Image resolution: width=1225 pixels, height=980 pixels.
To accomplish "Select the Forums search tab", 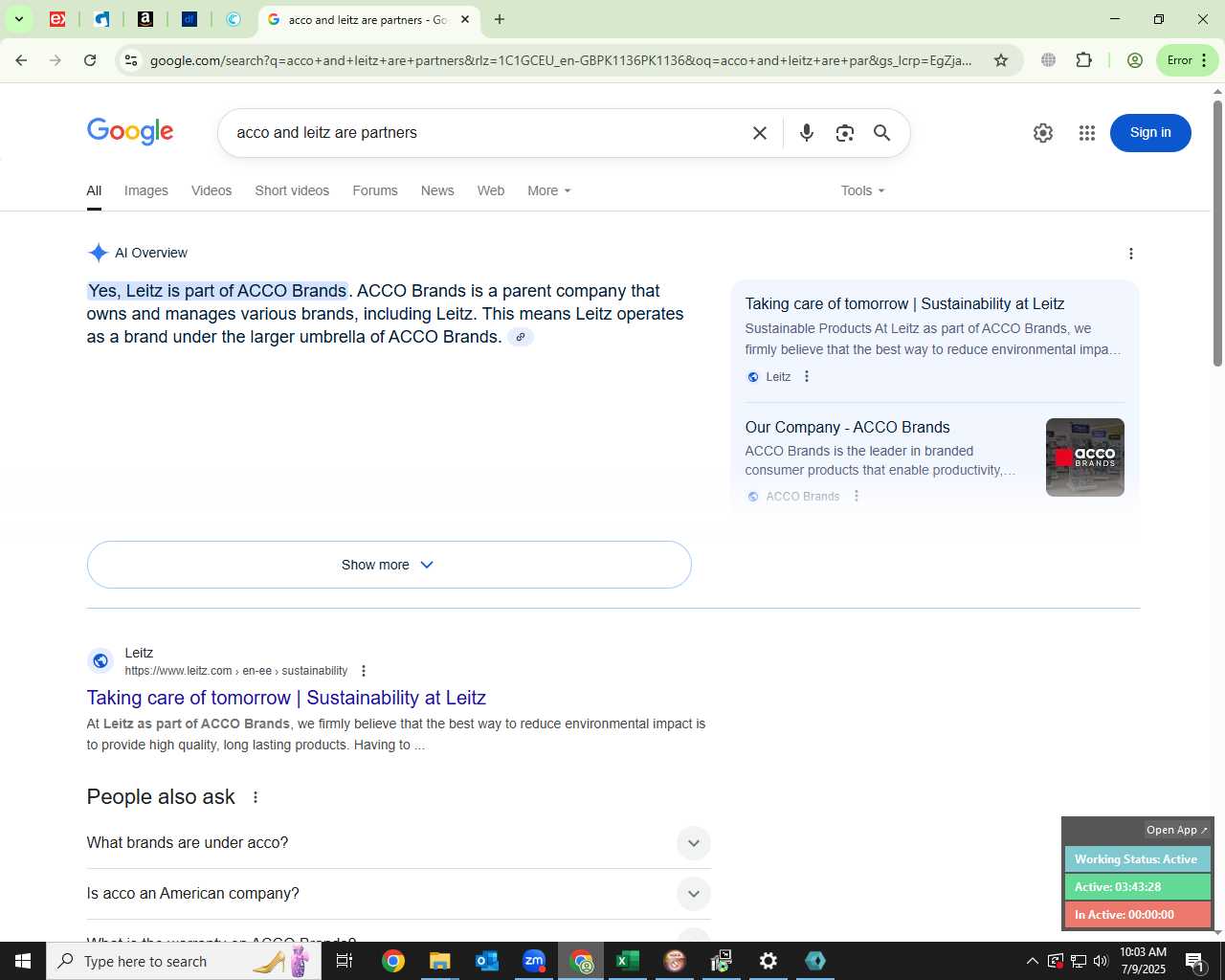I will [375, 190].
